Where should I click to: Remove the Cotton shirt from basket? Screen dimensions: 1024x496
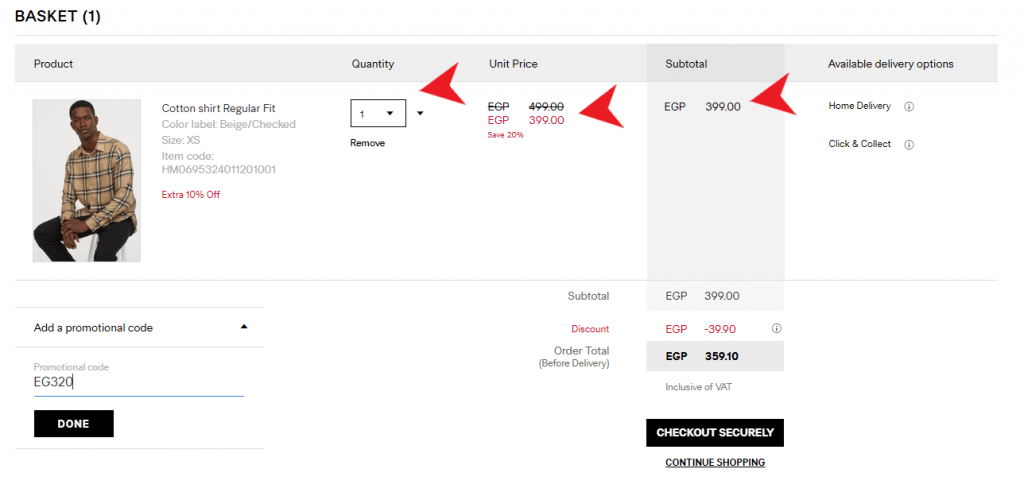pos(367,143)
